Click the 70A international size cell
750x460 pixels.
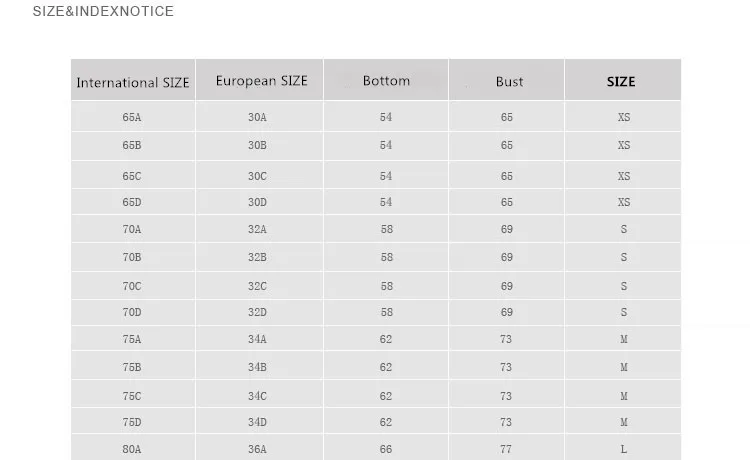coord(132,229)
